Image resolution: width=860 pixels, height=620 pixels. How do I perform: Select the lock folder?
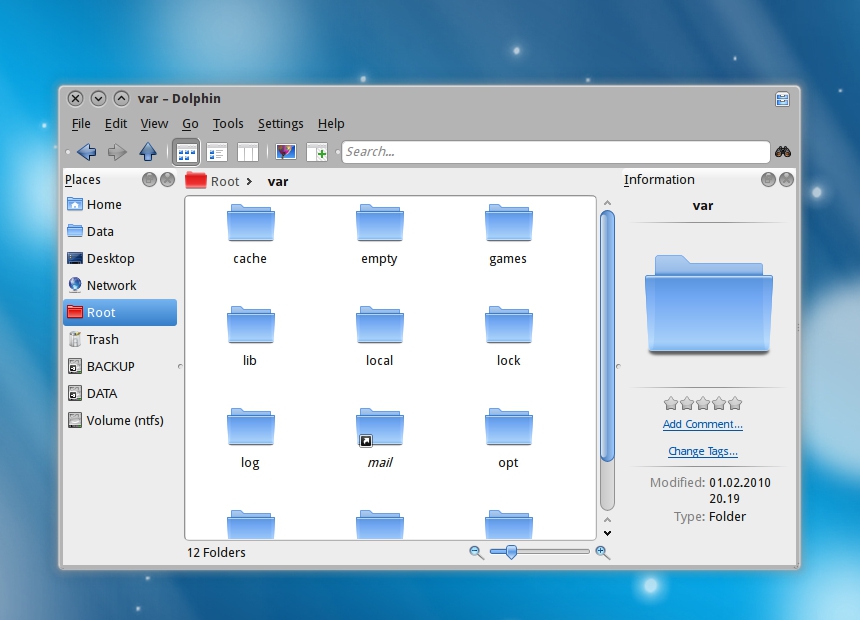(x=508, y=337)
